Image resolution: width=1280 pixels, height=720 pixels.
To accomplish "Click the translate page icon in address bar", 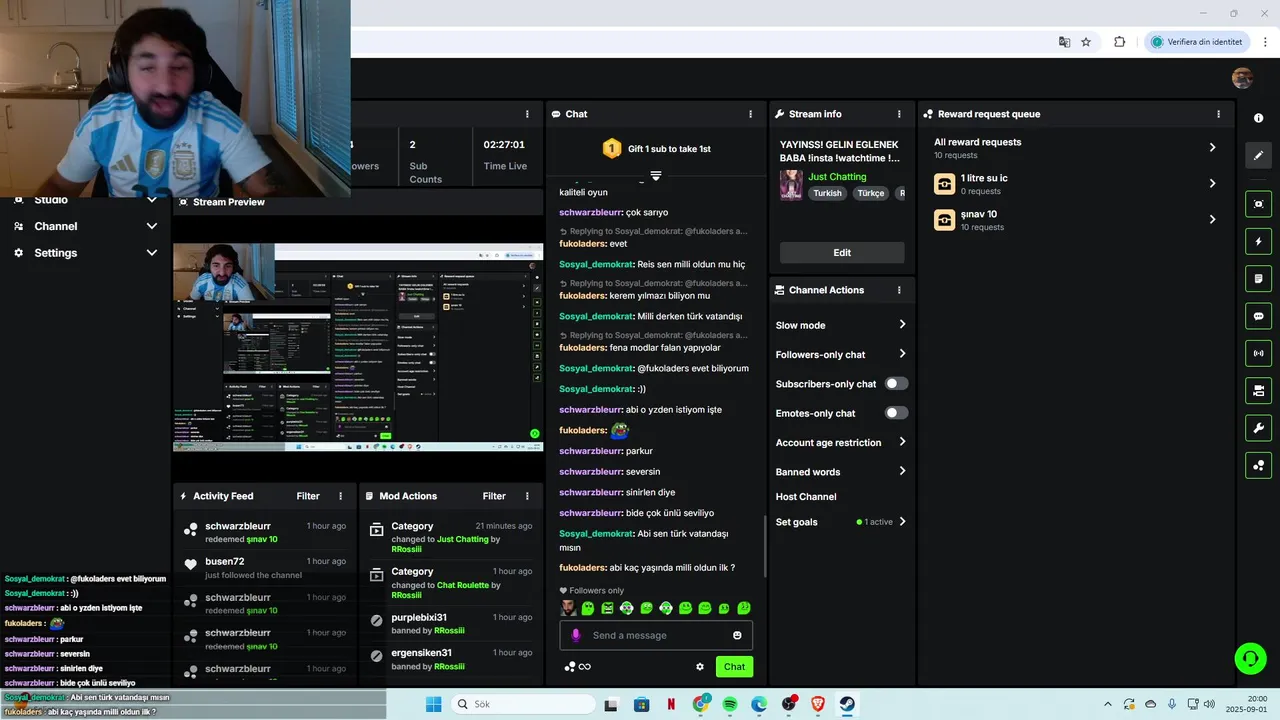I will (x=1064, y=42).
